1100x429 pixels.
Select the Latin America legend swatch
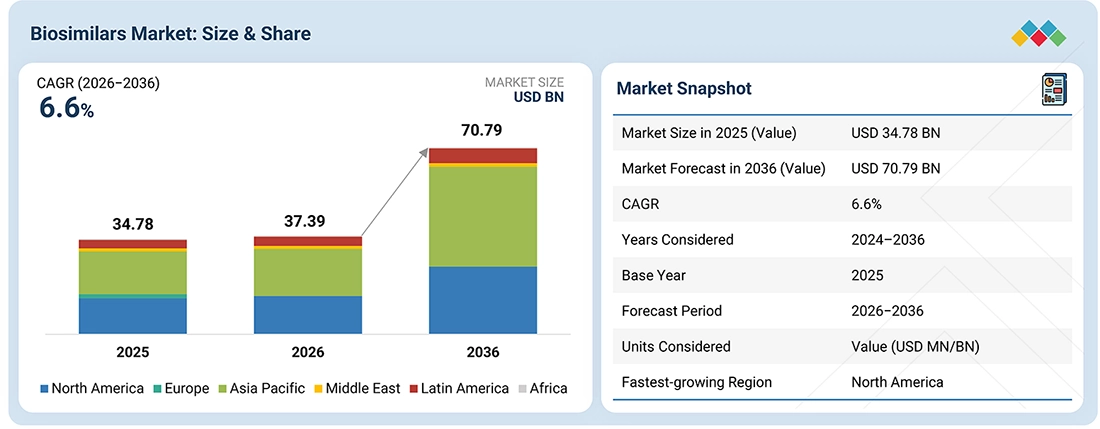pyautogui.click(x=414, y=388)
